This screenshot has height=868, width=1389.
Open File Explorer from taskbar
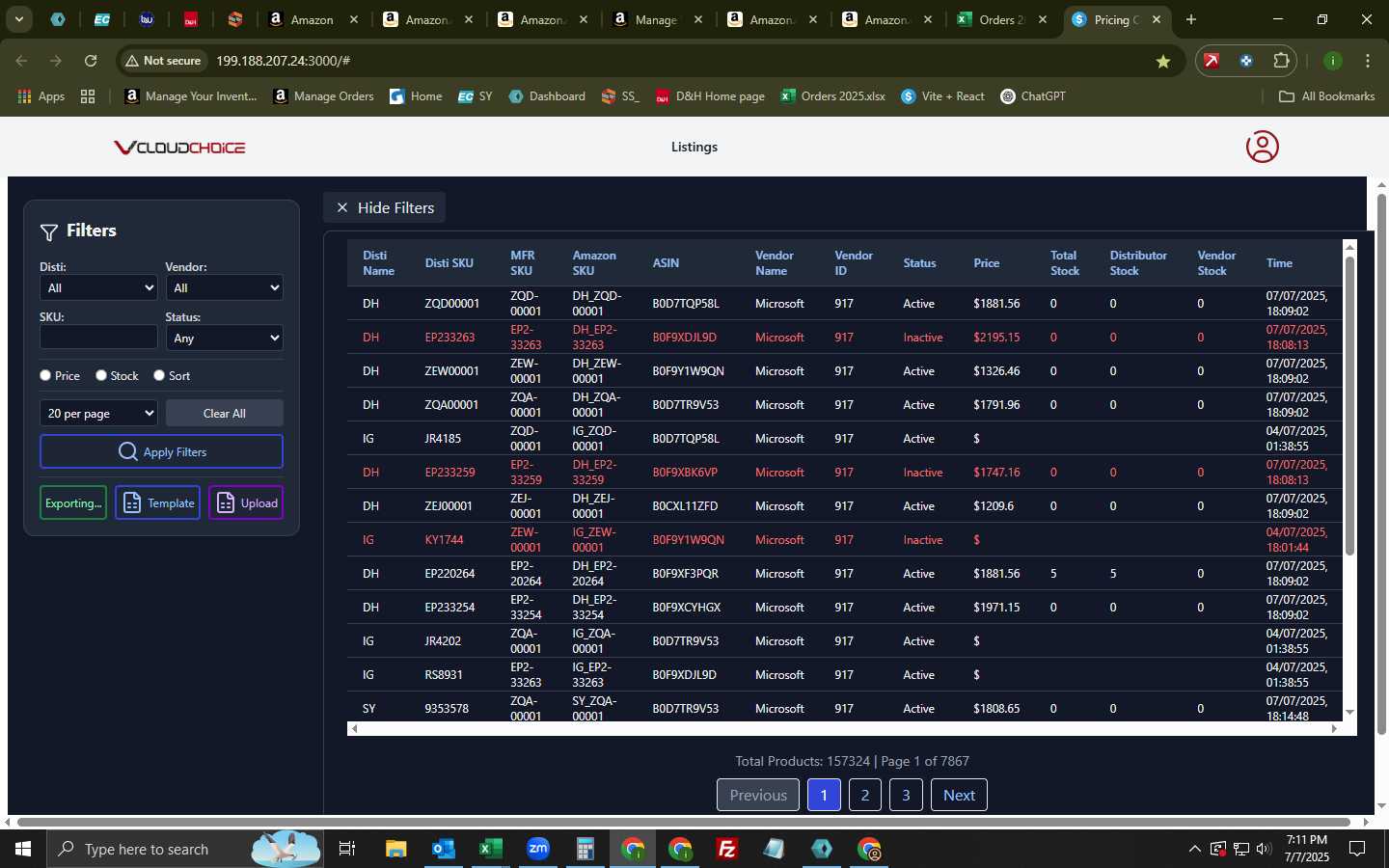pos(395,849)
